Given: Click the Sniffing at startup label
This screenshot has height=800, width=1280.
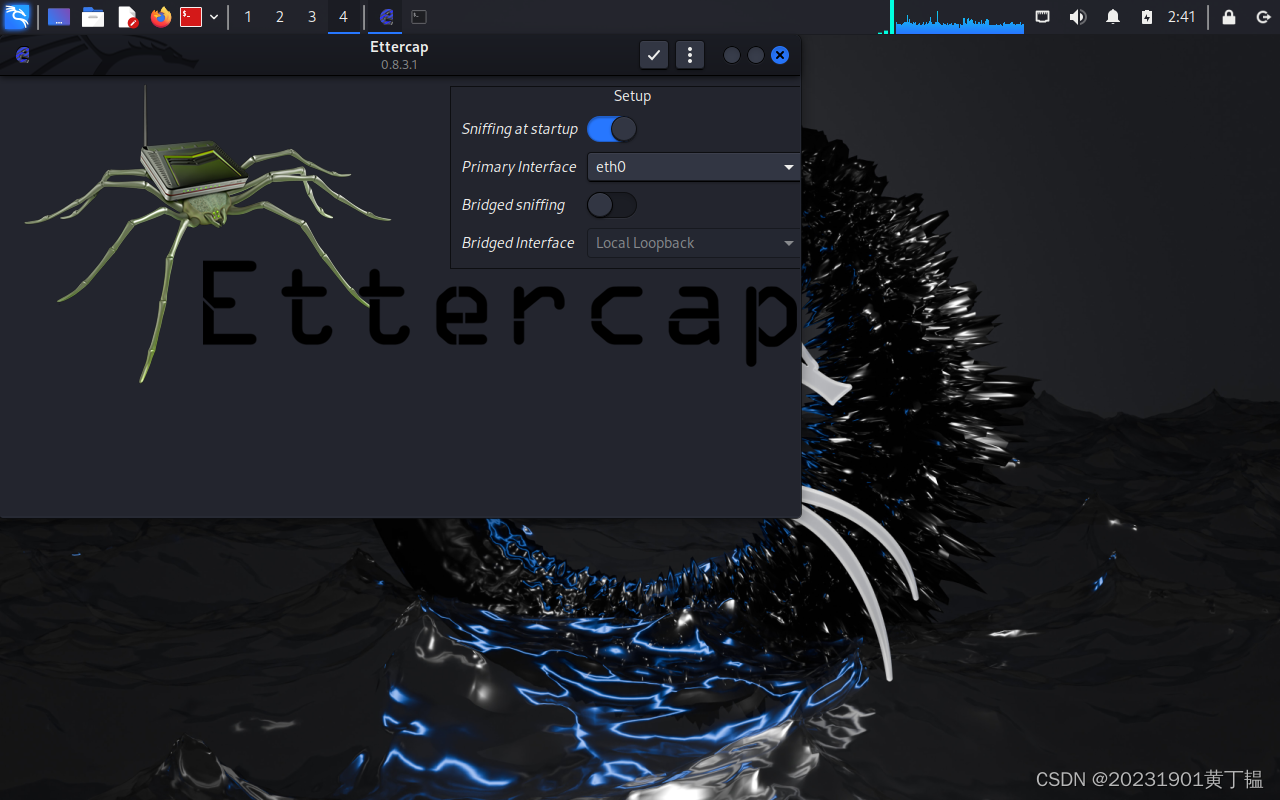Looking at the screenshot, I should (520, 129).
